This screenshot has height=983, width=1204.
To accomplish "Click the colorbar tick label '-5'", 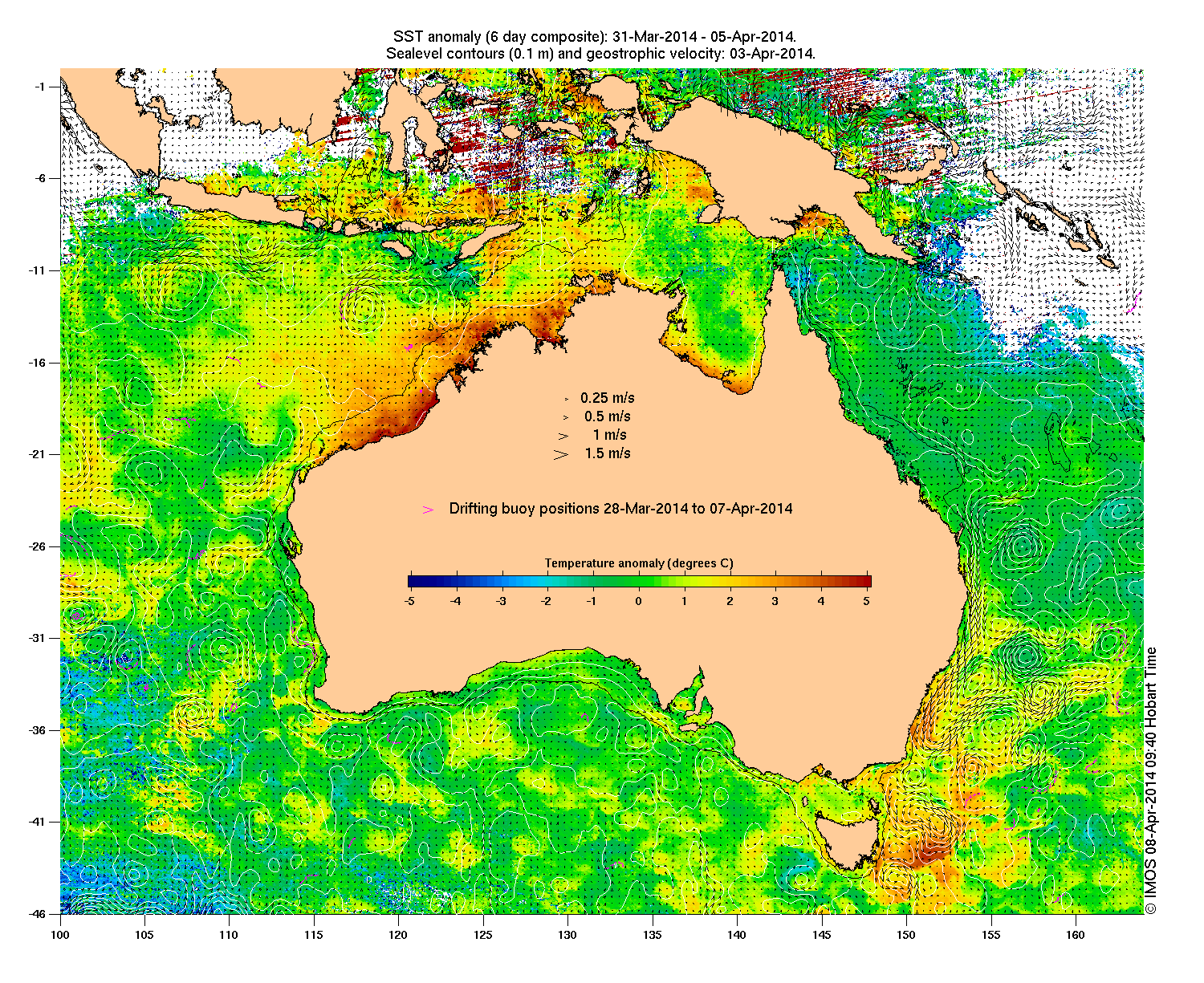I will point(409,600).
